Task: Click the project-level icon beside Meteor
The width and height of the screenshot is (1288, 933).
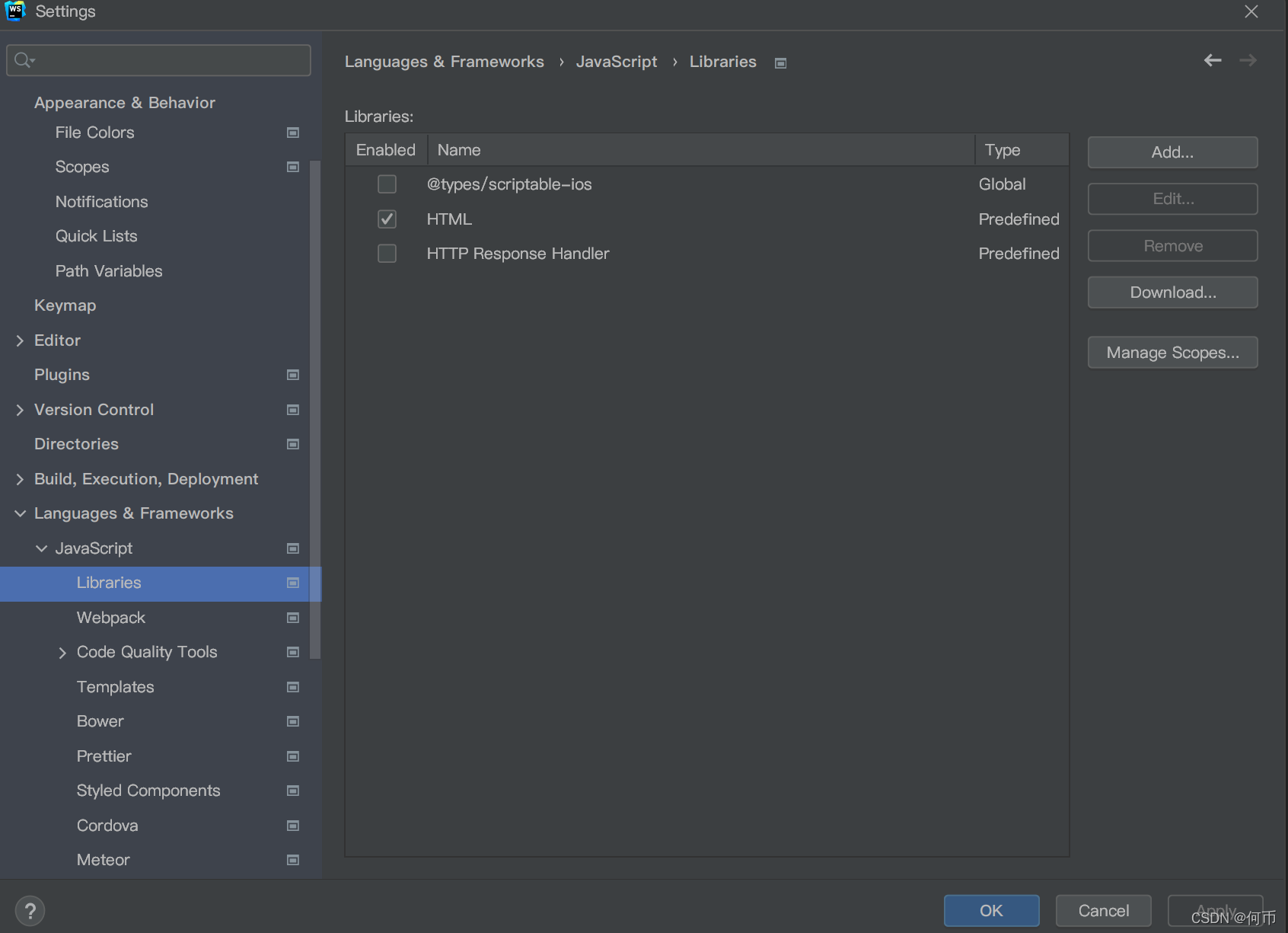Action: coord(292,860)
